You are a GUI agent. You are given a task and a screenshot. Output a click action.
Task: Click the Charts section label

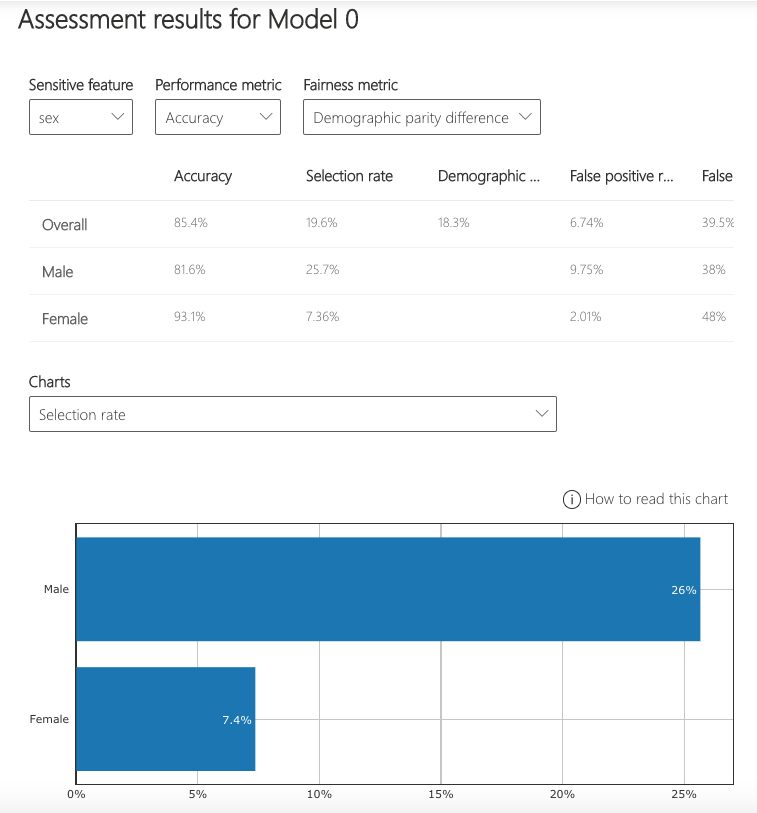coord(49,382)
